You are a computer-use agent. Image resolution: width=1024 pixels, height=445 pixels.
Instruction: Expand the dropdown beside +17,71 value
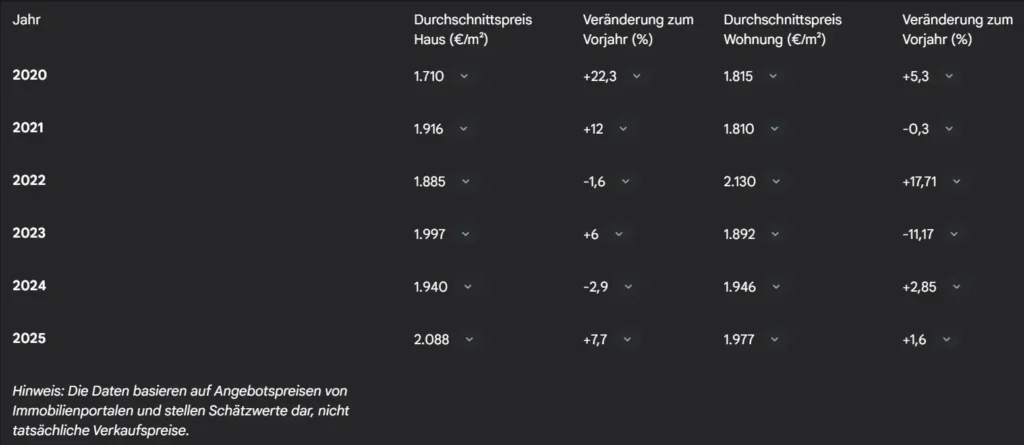point(956,182)
